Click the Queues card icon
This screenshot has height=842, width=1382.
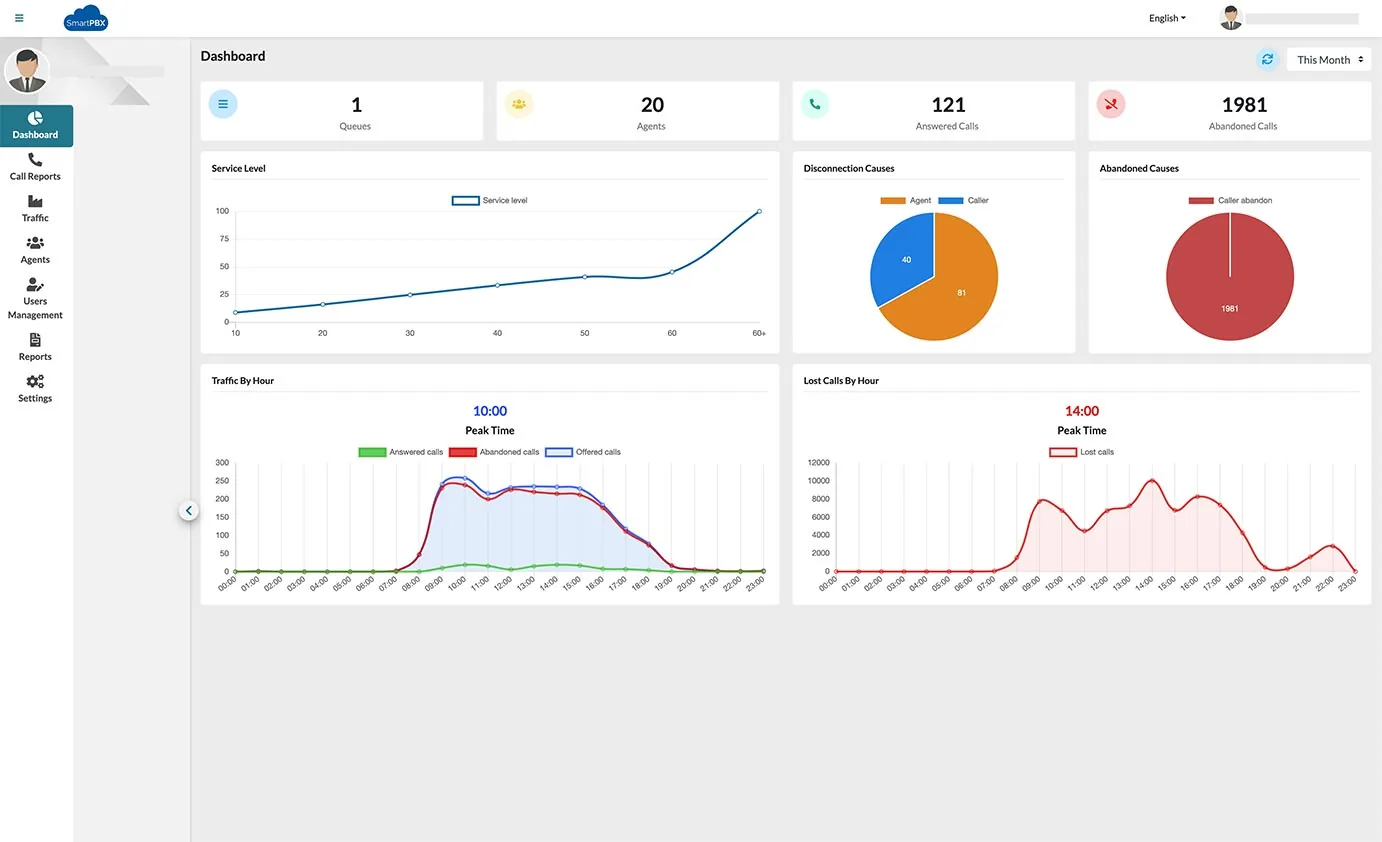(x=223, y=103)
